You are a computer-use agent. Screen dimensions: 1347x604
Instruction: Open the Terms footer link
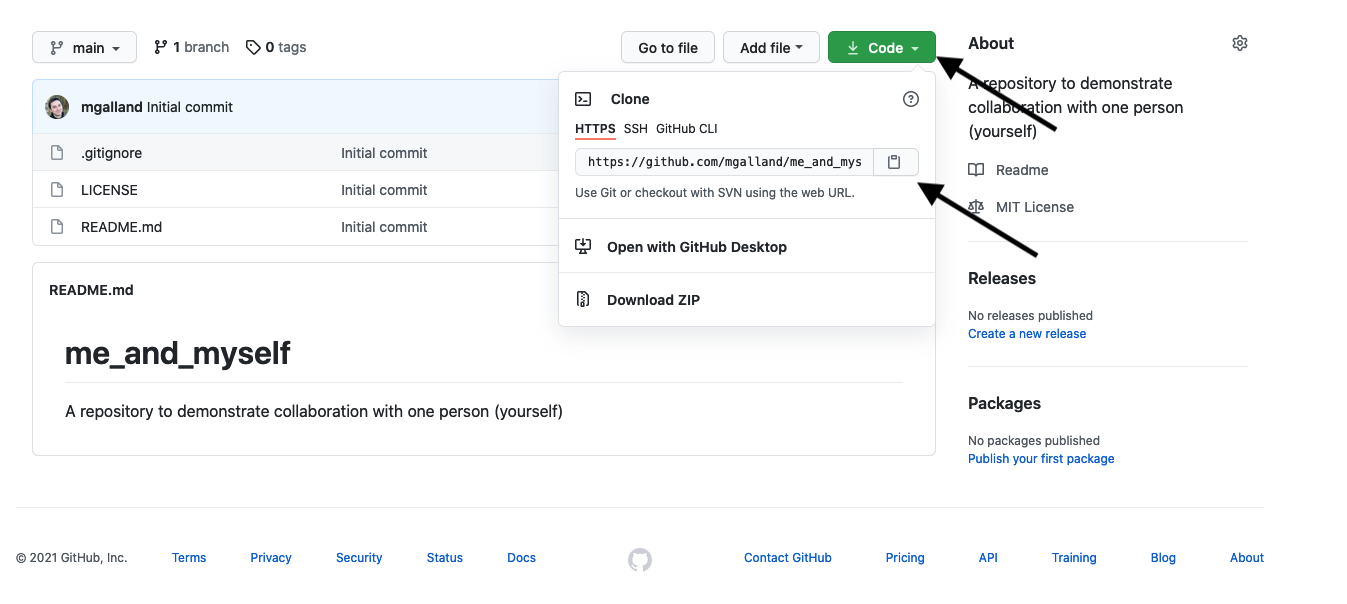[189, 558]
